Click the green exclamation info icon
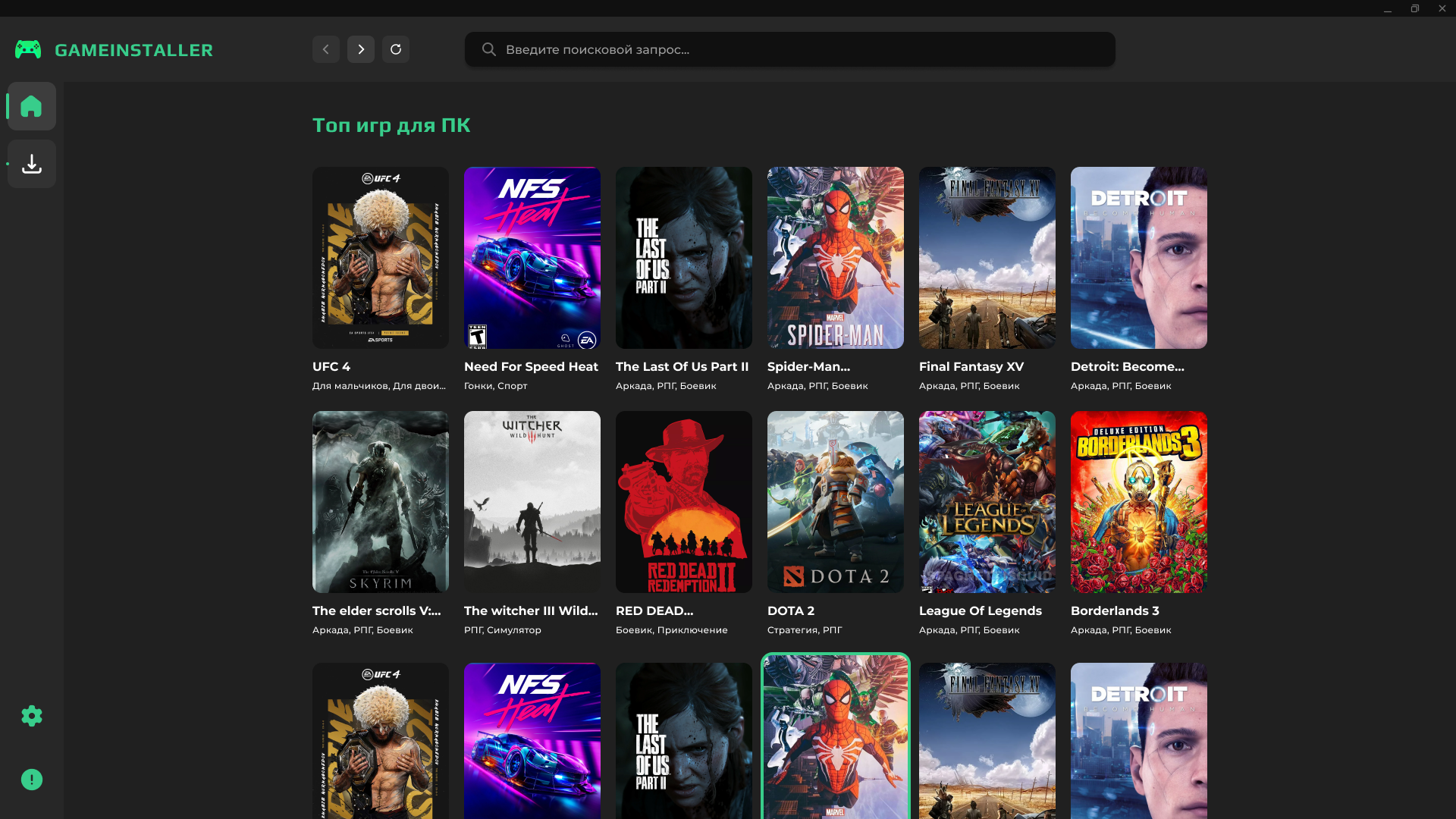The image size is (1456, 819). tap(32, 780)
